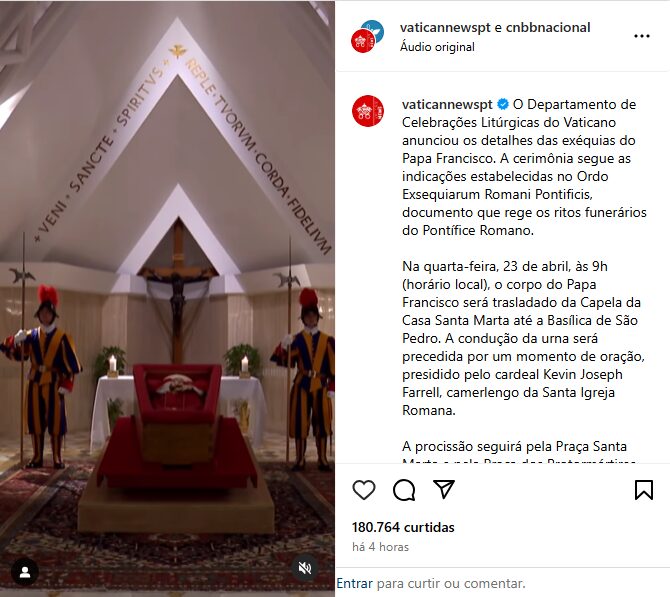670x597 pixels.
Task: Click the Entrar login link
Action: tap(354, 583)
